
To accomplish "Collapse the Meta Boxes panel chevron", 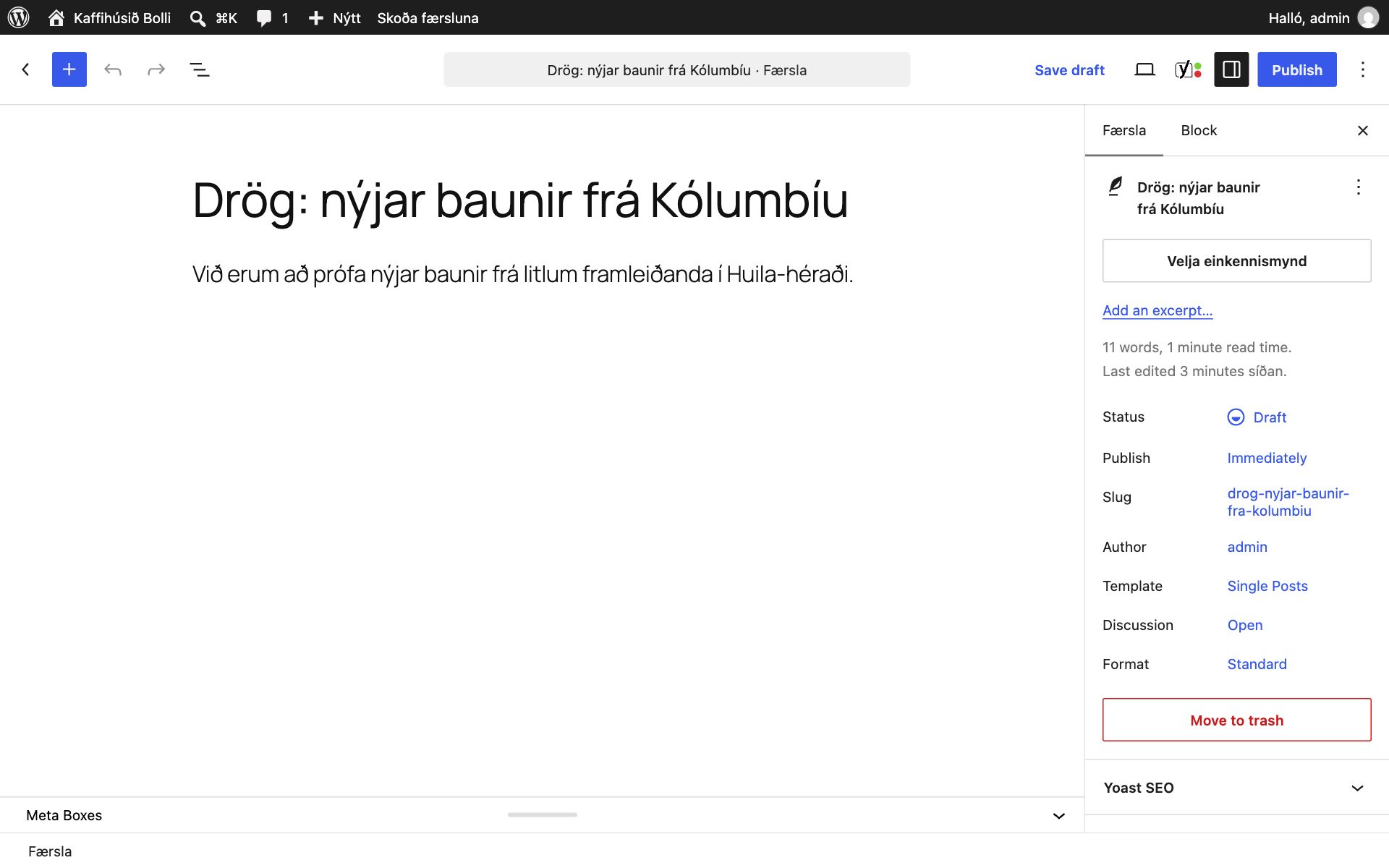I will pyautogui.click(x=1059, y=815).
